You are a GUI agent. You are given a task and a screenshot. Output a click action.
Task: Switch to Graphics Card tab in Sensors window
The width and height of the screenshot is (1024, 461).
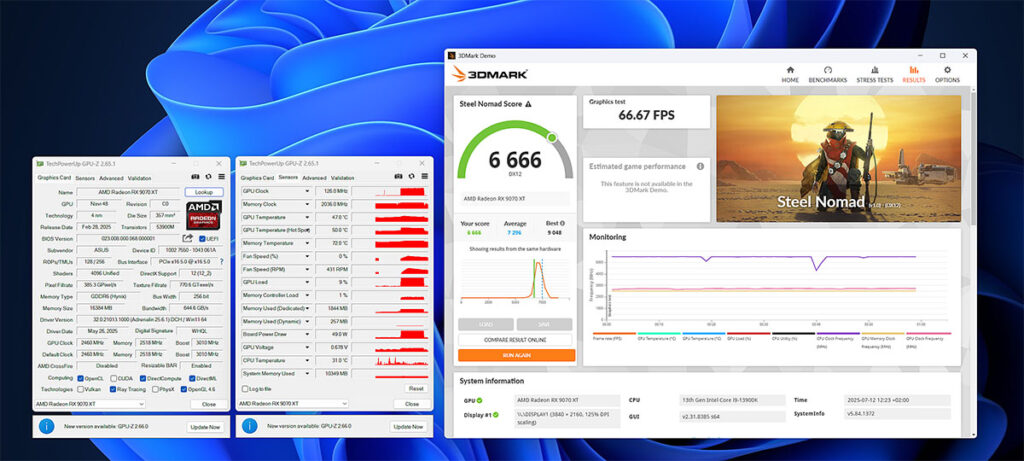[257, 178]
